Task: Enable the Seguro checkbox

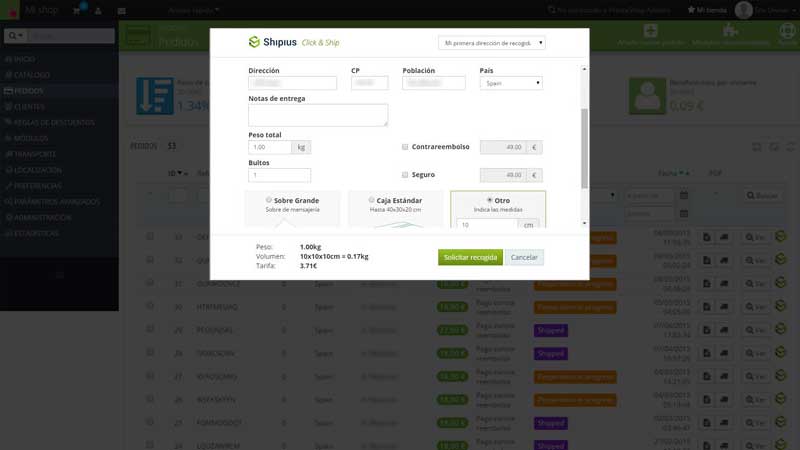Action: 405,175
